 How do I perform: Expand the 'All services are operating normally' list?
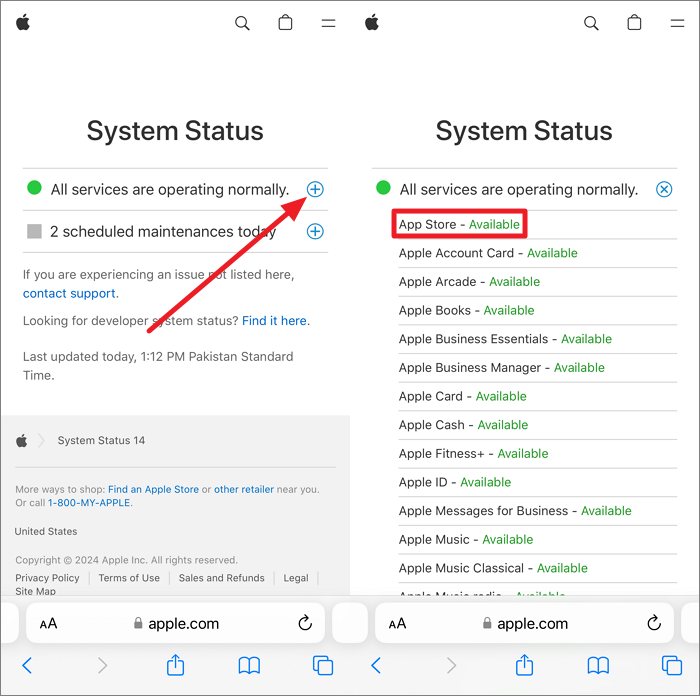[x=315, y=189]
